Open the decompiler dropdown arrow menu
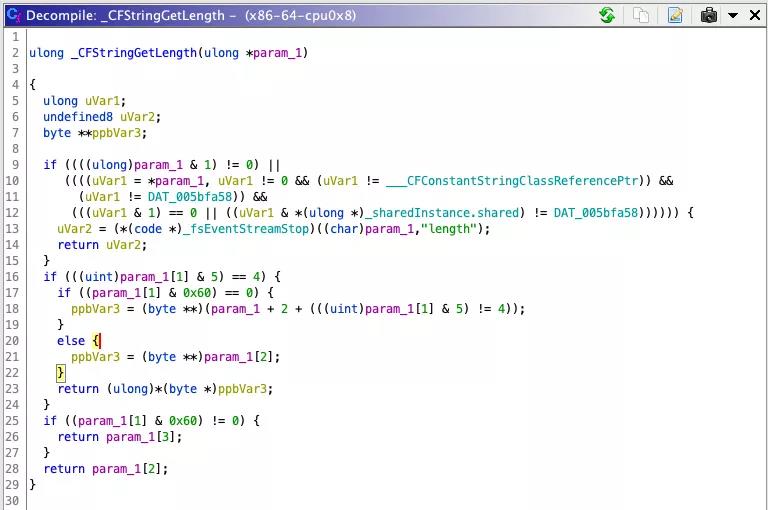 [733, 15]
